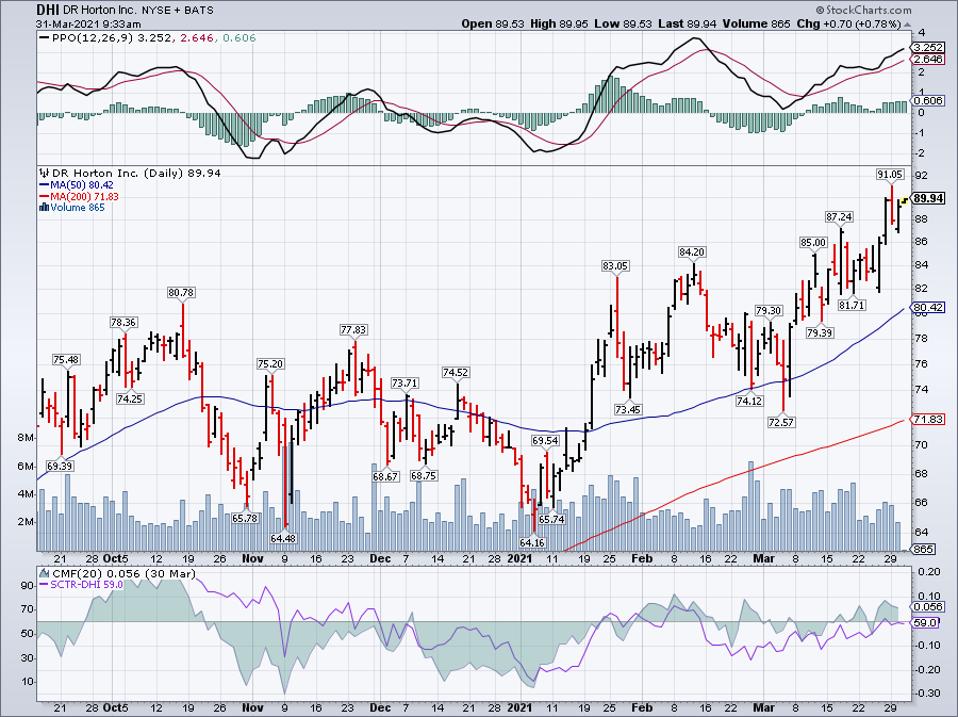This screenshot has width=958, height=717.
Task: Click the Open 89.53 header readout
Action: click(494, 24)
